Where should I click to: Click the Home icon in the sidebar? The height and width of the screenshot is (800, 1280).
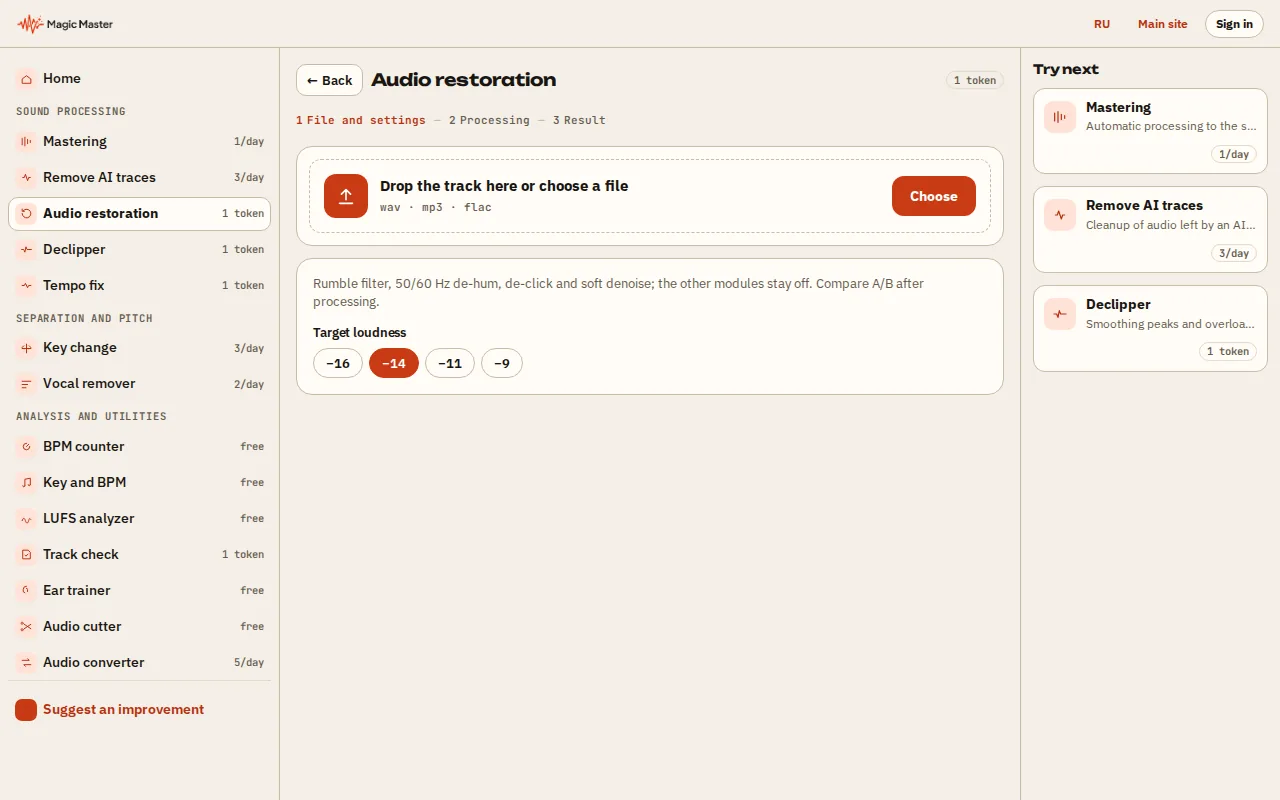click(26, 78)
